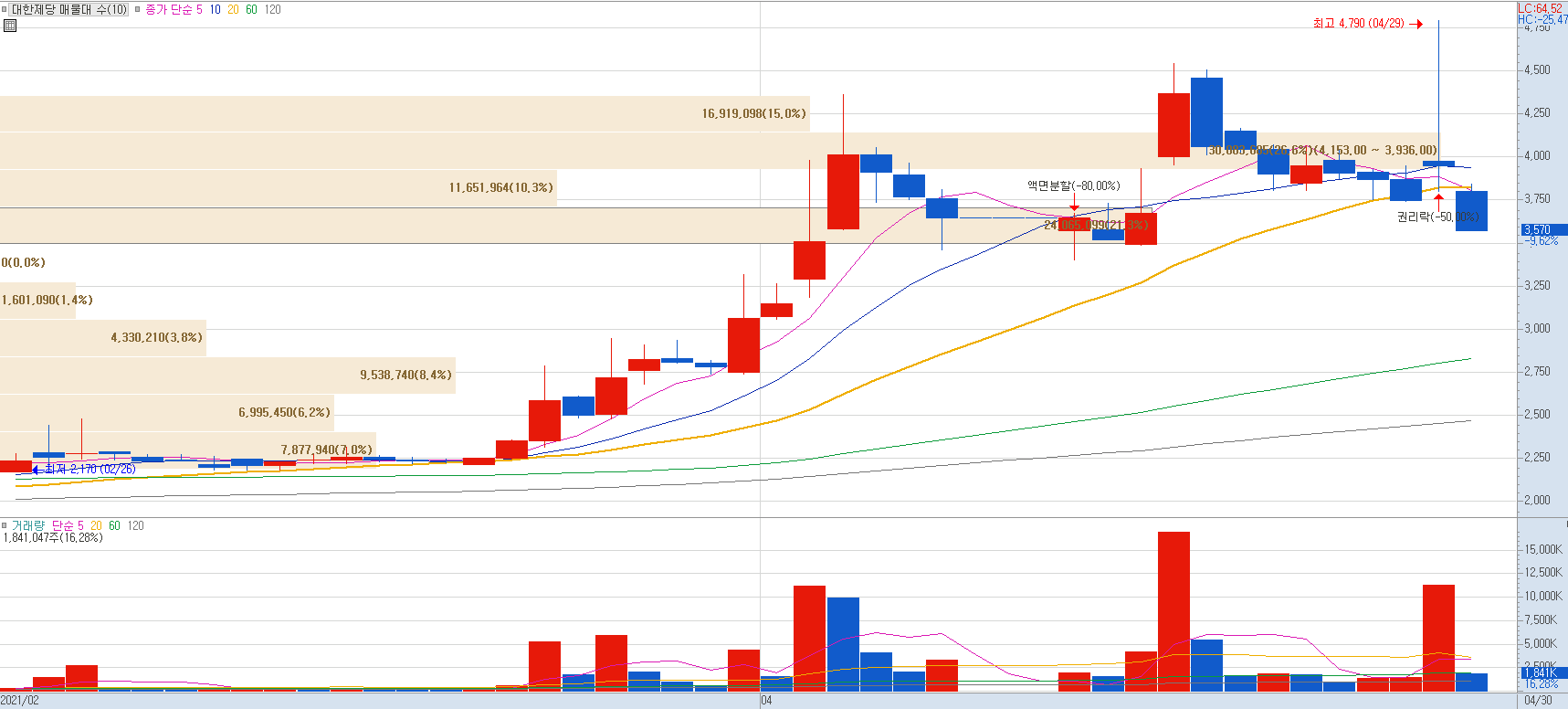This screenshot has width=1568, height=709.
Task: Click the 거래량 volume indicator title
Action: 28,525
